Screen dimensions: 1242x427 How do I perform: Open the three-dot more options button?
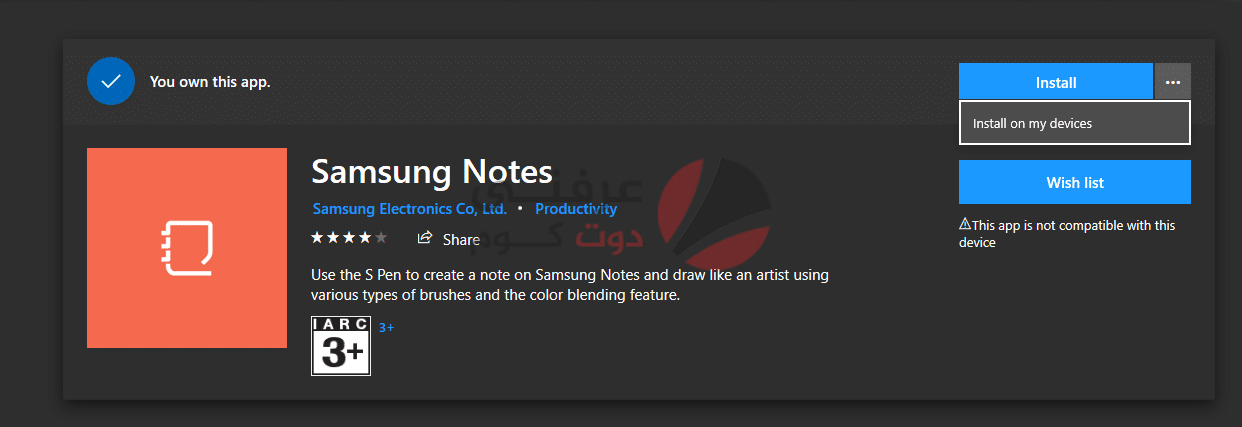click(x=1173, y=82)
